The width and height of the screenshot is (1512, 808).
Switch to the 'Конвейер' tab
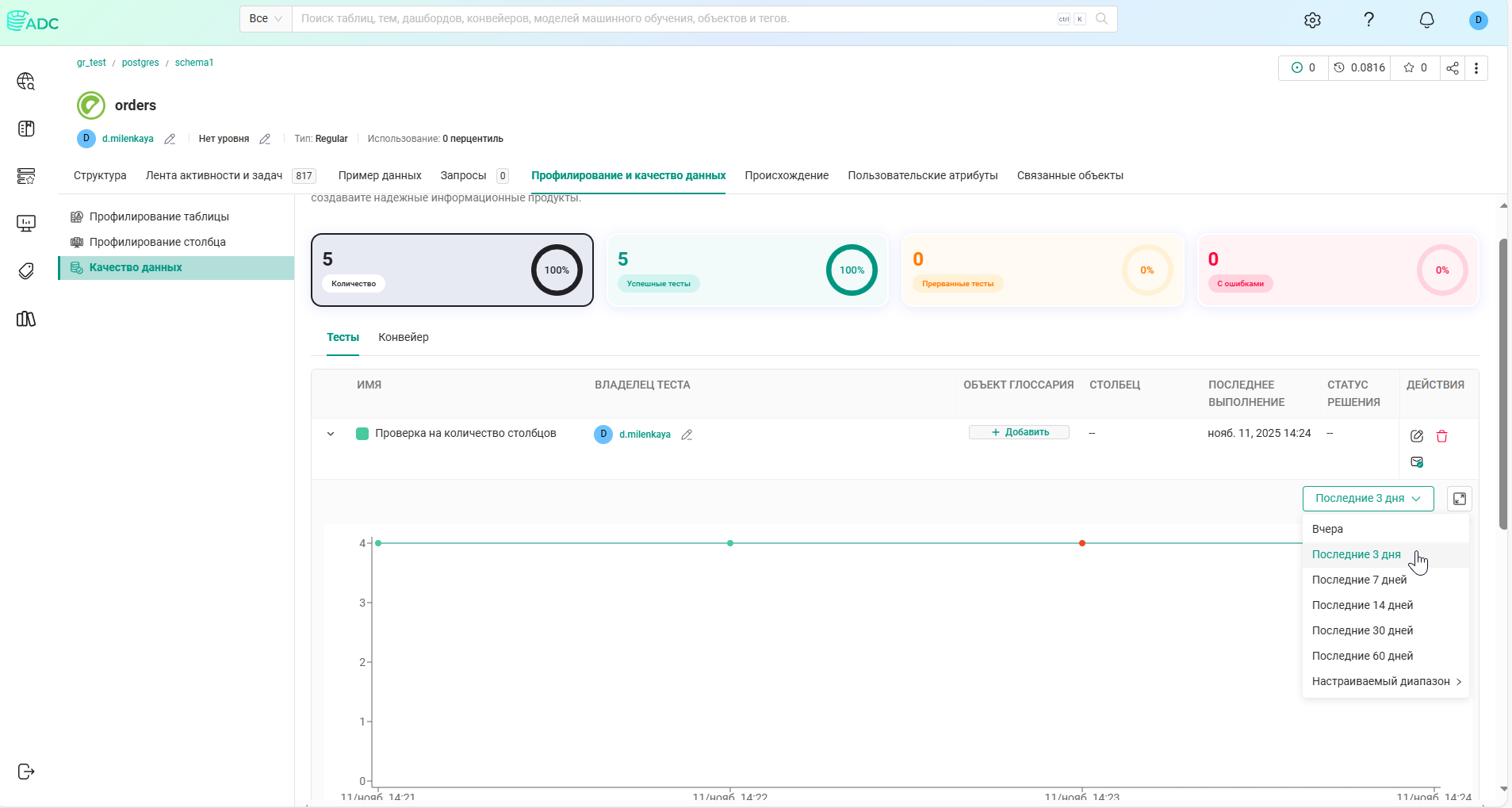click(403, 337)
